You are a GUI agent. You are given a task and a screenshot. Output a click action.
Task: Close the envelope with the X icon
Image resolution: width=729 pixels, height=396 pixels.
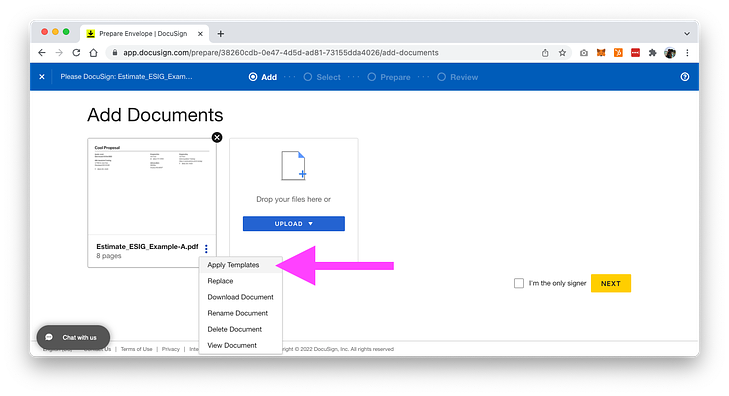click(42, 77)
